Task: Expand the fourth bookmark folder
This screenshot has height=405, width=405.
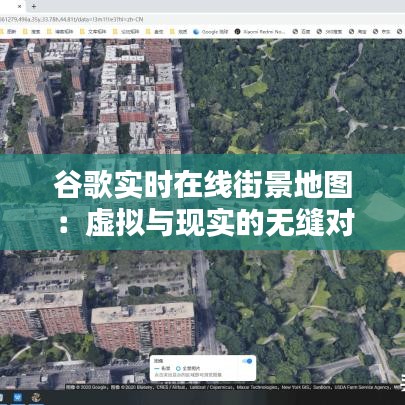Action: (93, 32)
